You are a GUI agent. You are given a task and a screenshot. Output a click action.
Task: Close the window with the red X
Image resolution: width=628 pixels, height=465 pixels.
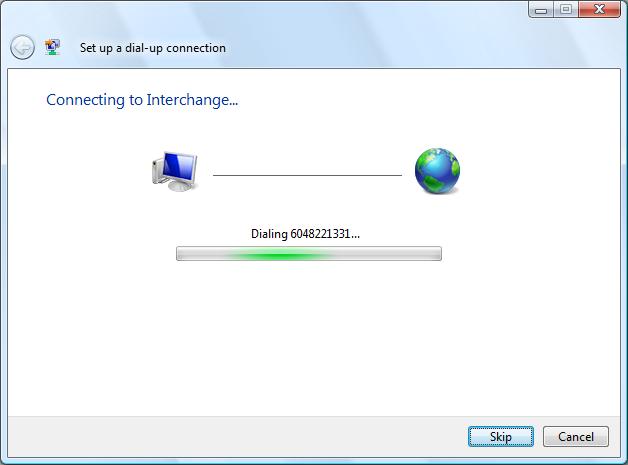599,9
